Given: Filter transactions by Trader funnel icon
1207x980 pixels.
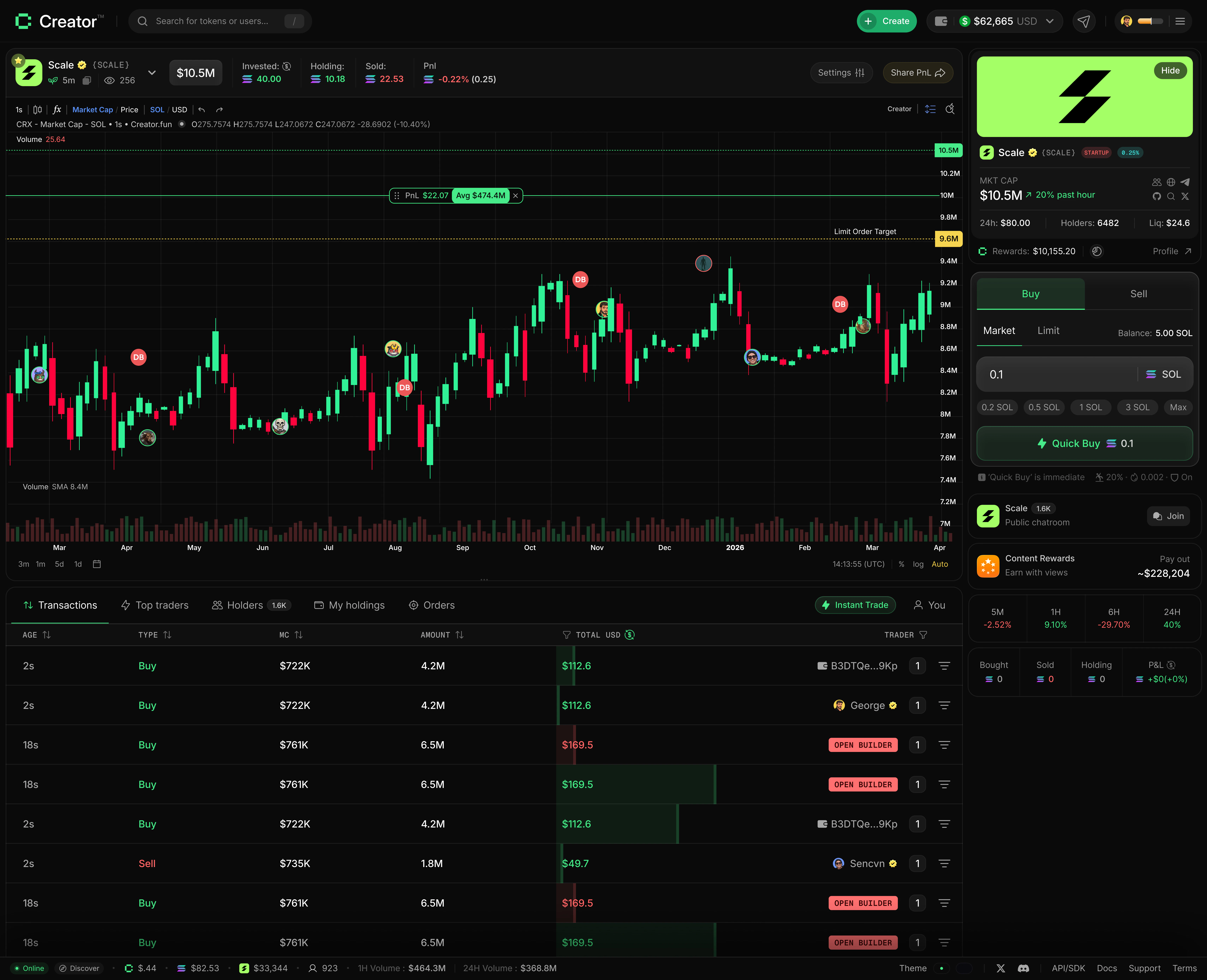Looking at the screenshot, I should pos(923,635).
